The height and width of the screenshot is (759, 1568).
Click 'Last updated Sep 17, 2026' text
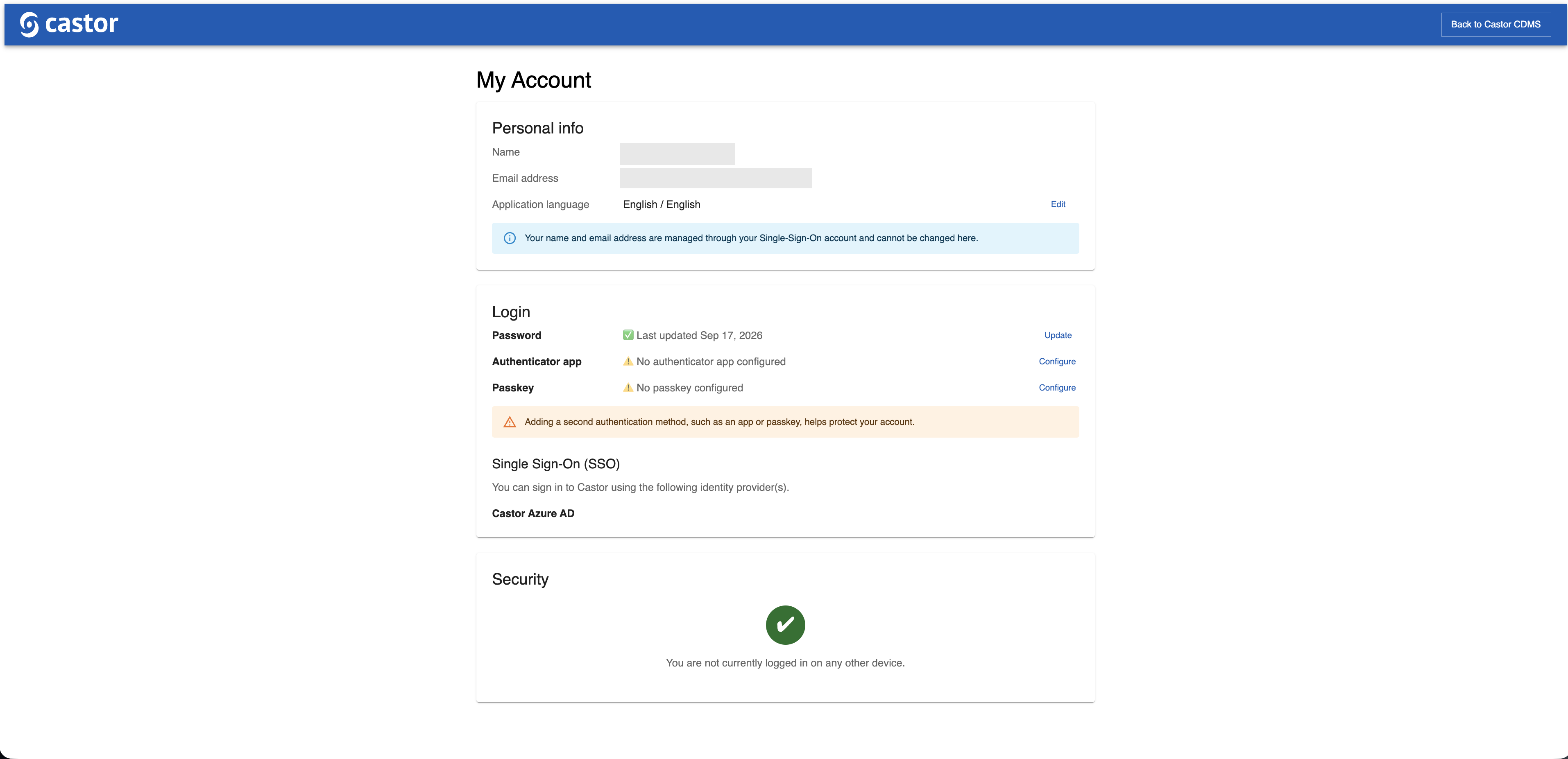[x=699, y=335]
